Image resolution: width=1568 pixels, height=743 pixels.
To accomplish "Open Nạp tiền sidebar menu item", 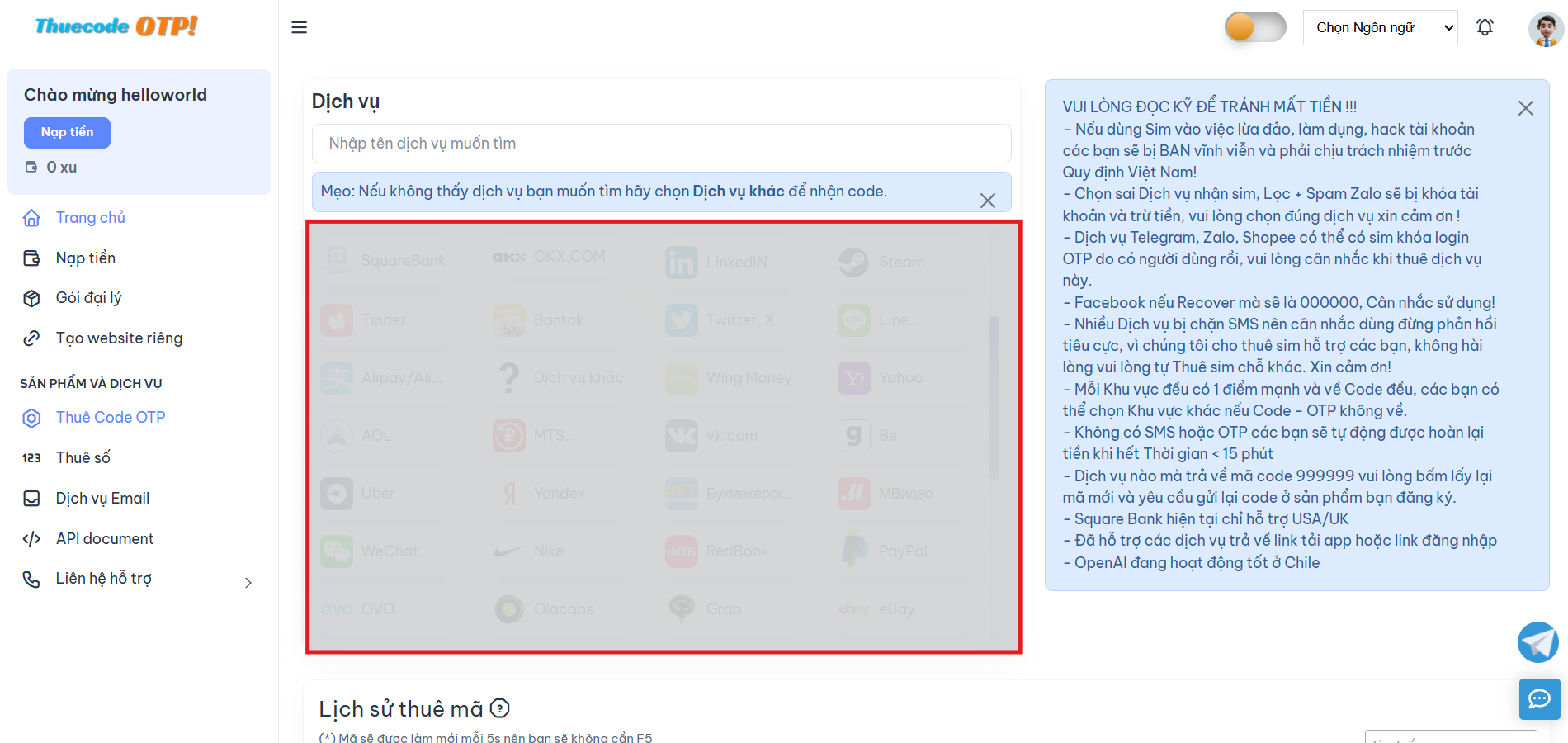I will point(85,258).
